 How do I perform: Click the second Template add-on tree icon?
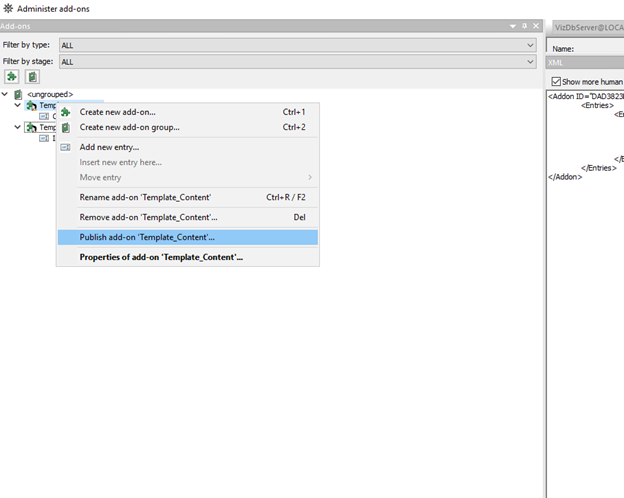(x=31, y=127)
